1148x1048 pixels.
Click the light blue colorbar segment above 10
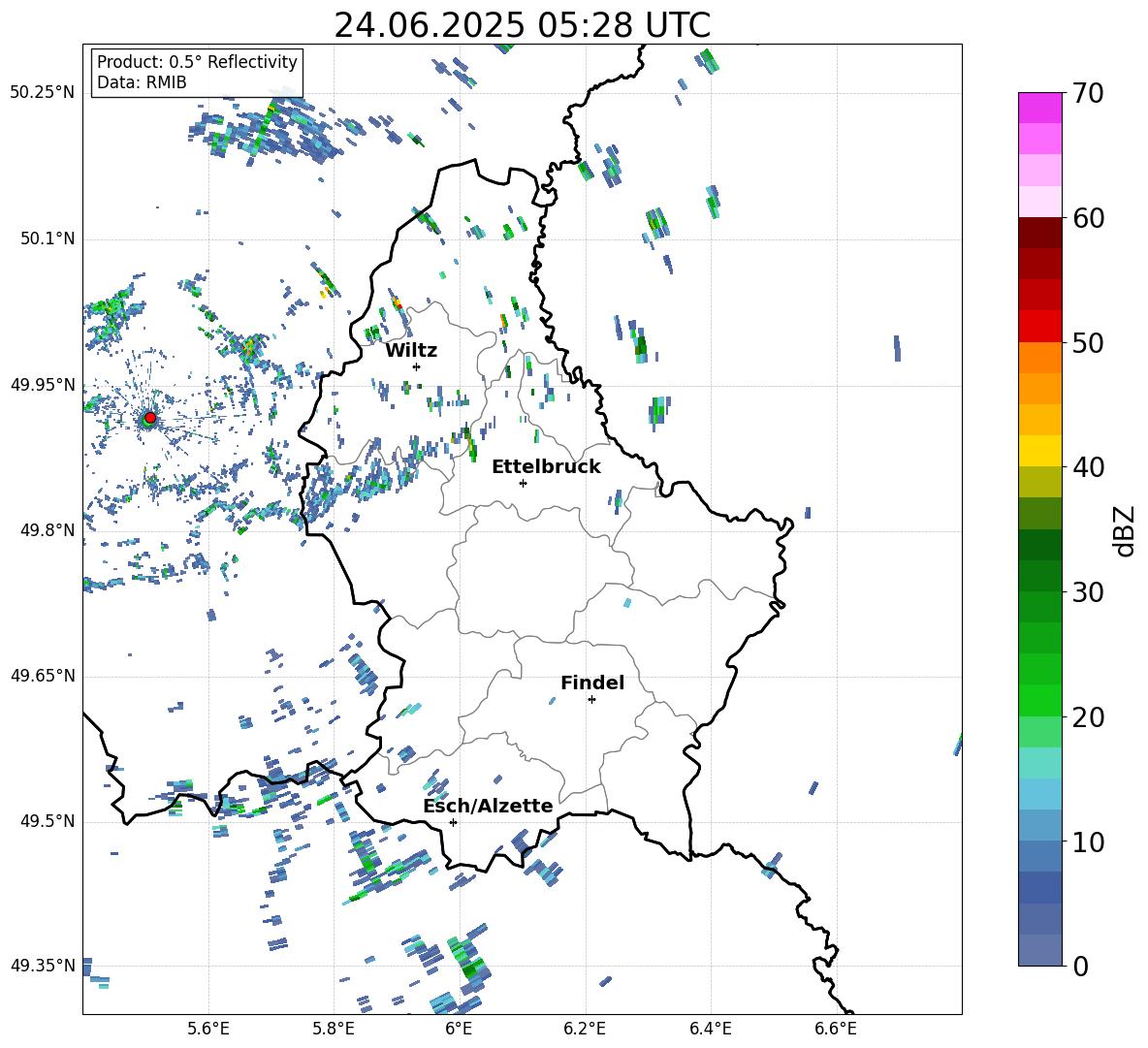coord(1040,826)
